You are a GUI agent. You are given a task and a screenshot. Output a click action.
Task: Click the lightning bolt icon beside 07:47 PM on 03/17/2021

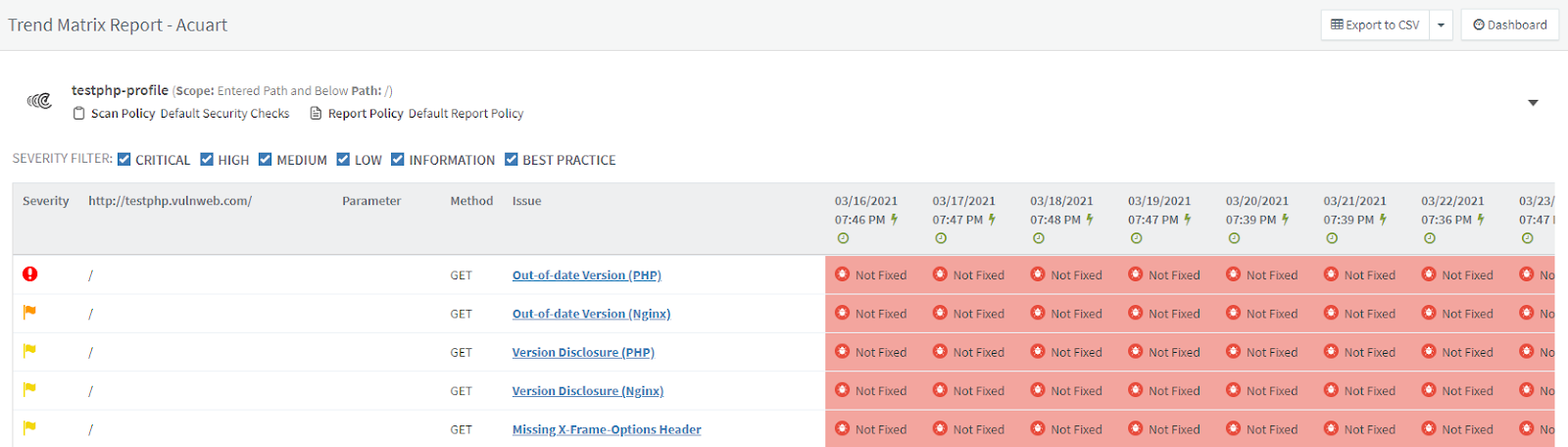click(x=992, y=220)
